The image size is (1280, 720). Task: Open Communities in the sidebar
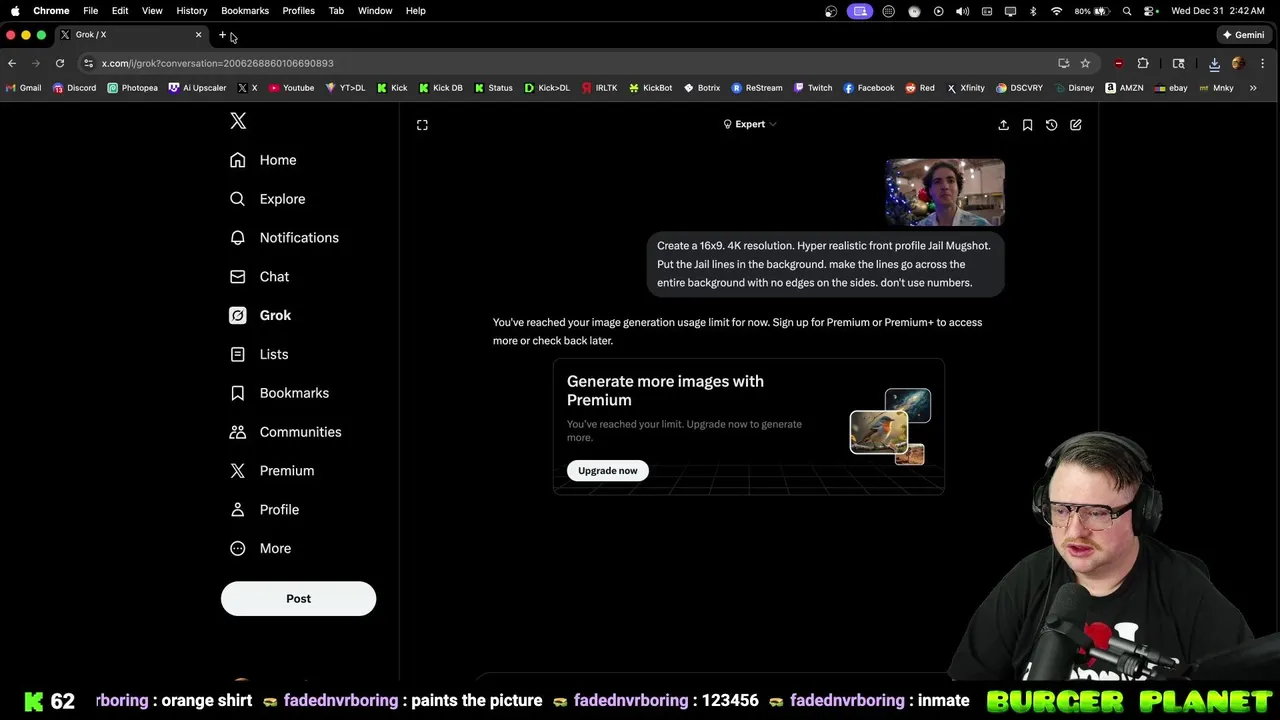pyautogui.click(x=285, y=432)
